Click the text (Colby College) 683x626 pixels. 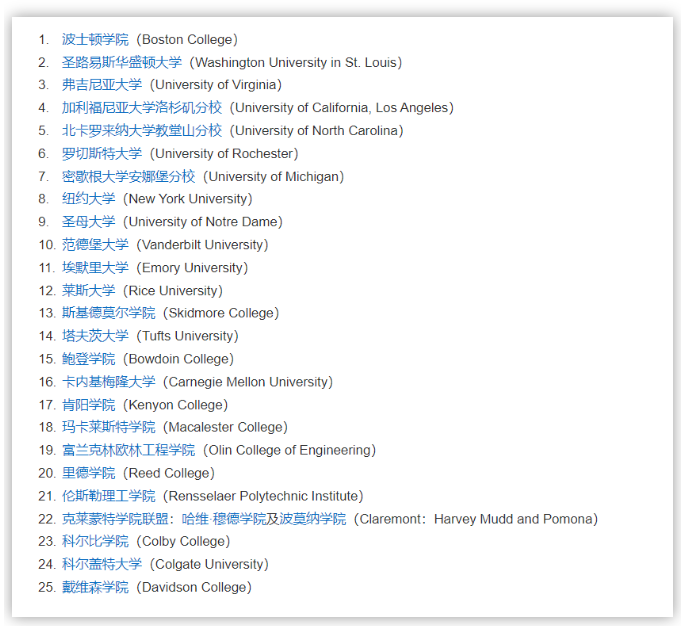pos(183,541)
